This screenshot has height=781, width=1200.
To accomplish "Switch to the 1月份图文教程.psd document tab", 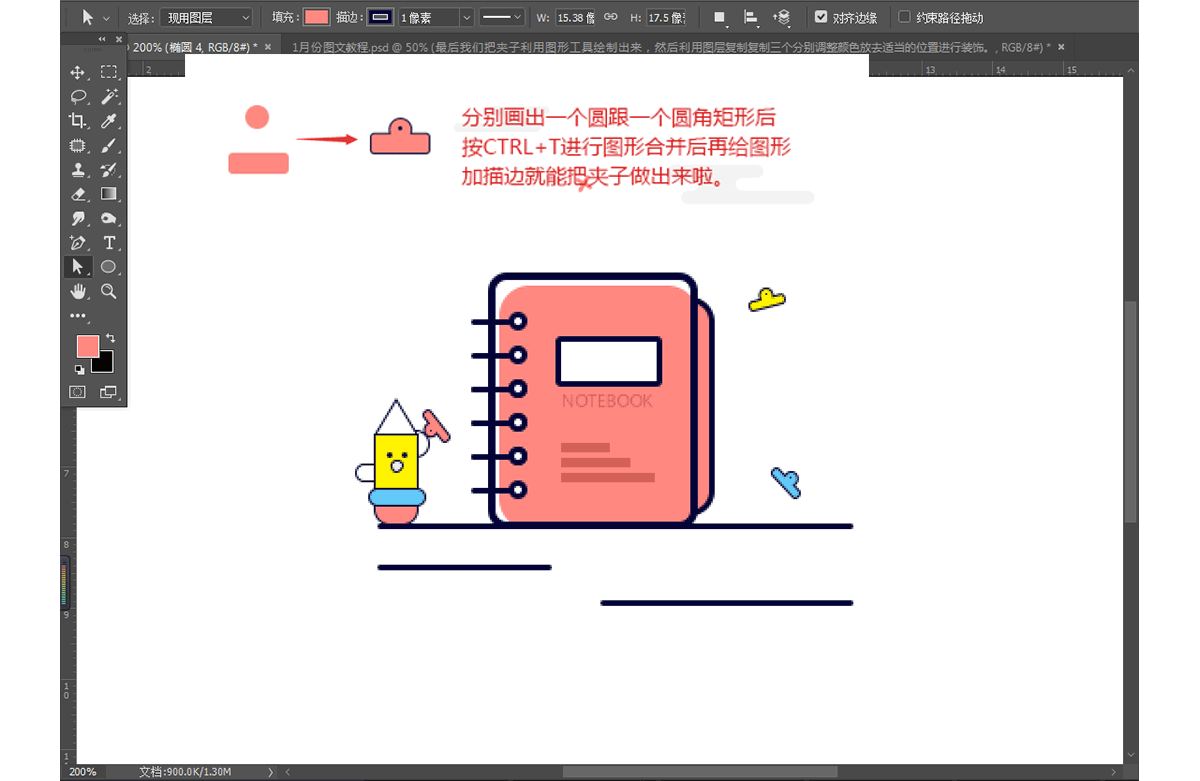I will click(670, 46).
